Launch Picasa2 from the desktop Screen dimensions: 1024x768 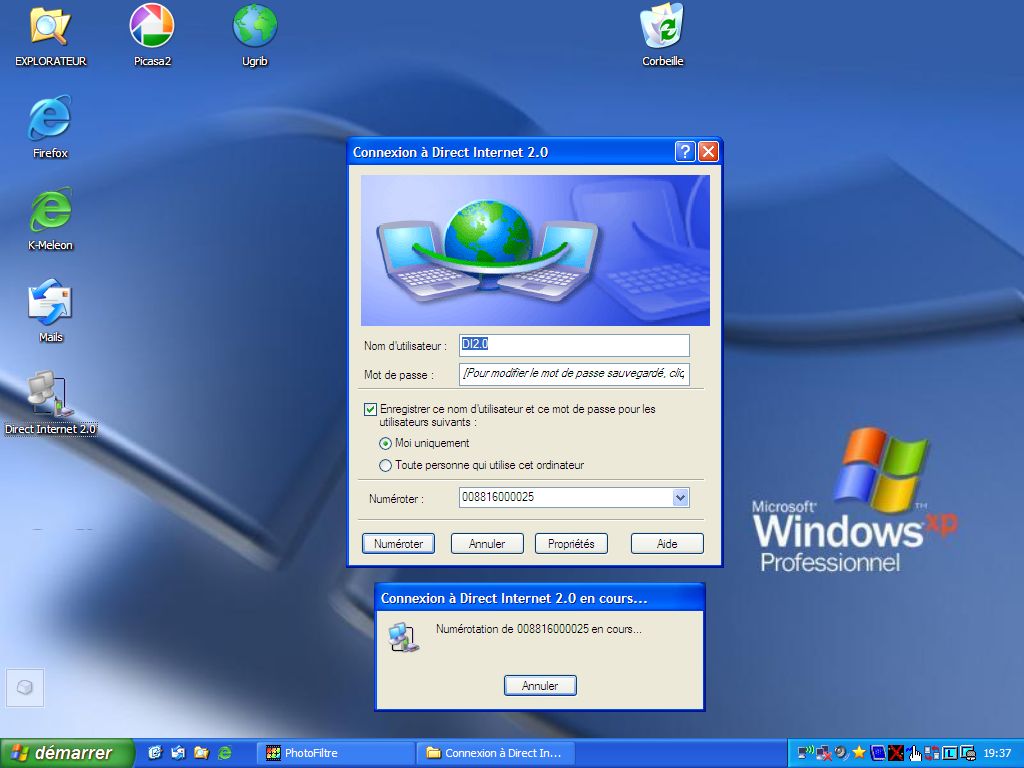pyautogui.click(x=152, y=36)
